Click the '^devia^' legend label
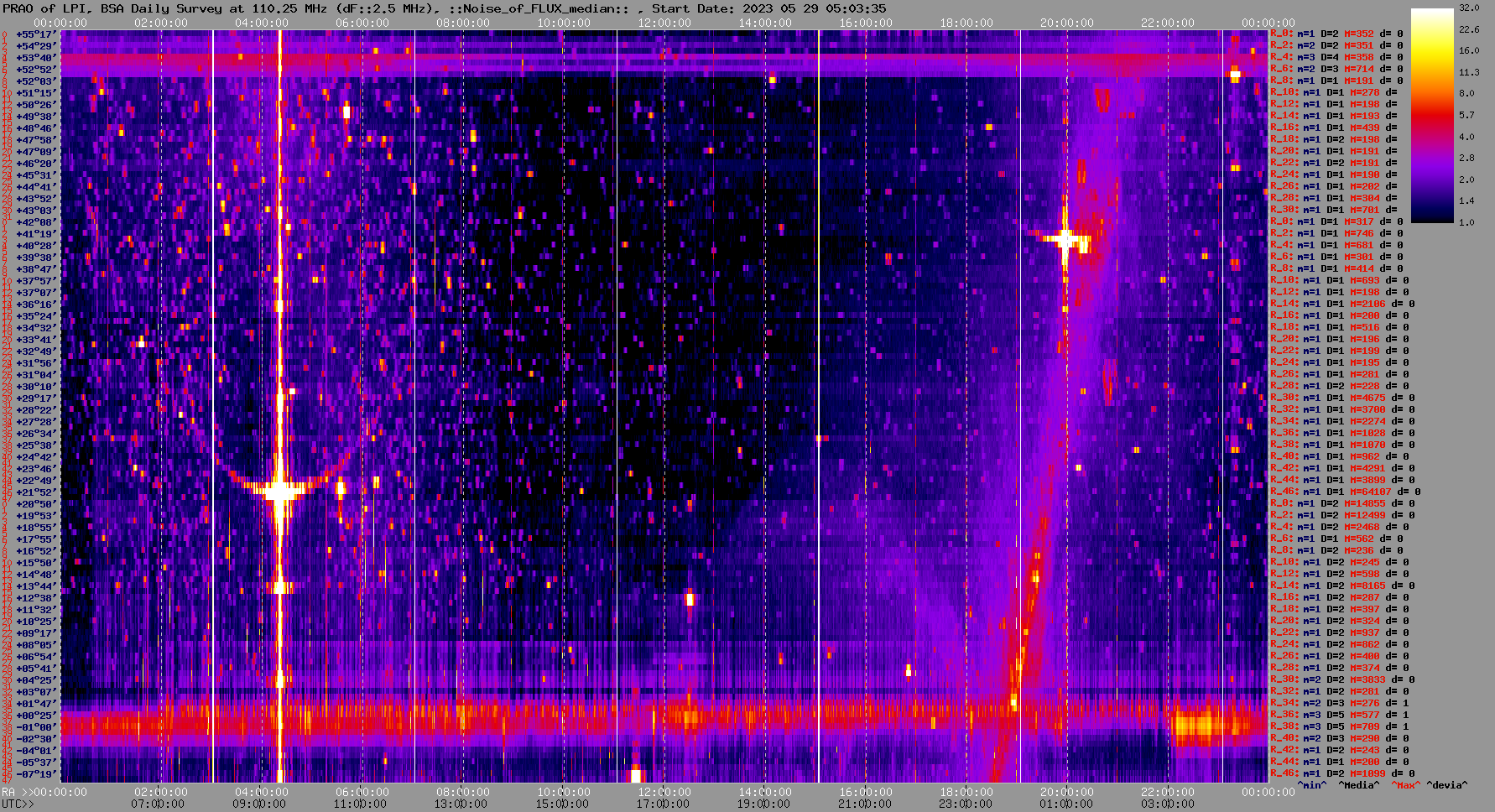The image size is (1495, 812). point(1447,785)
